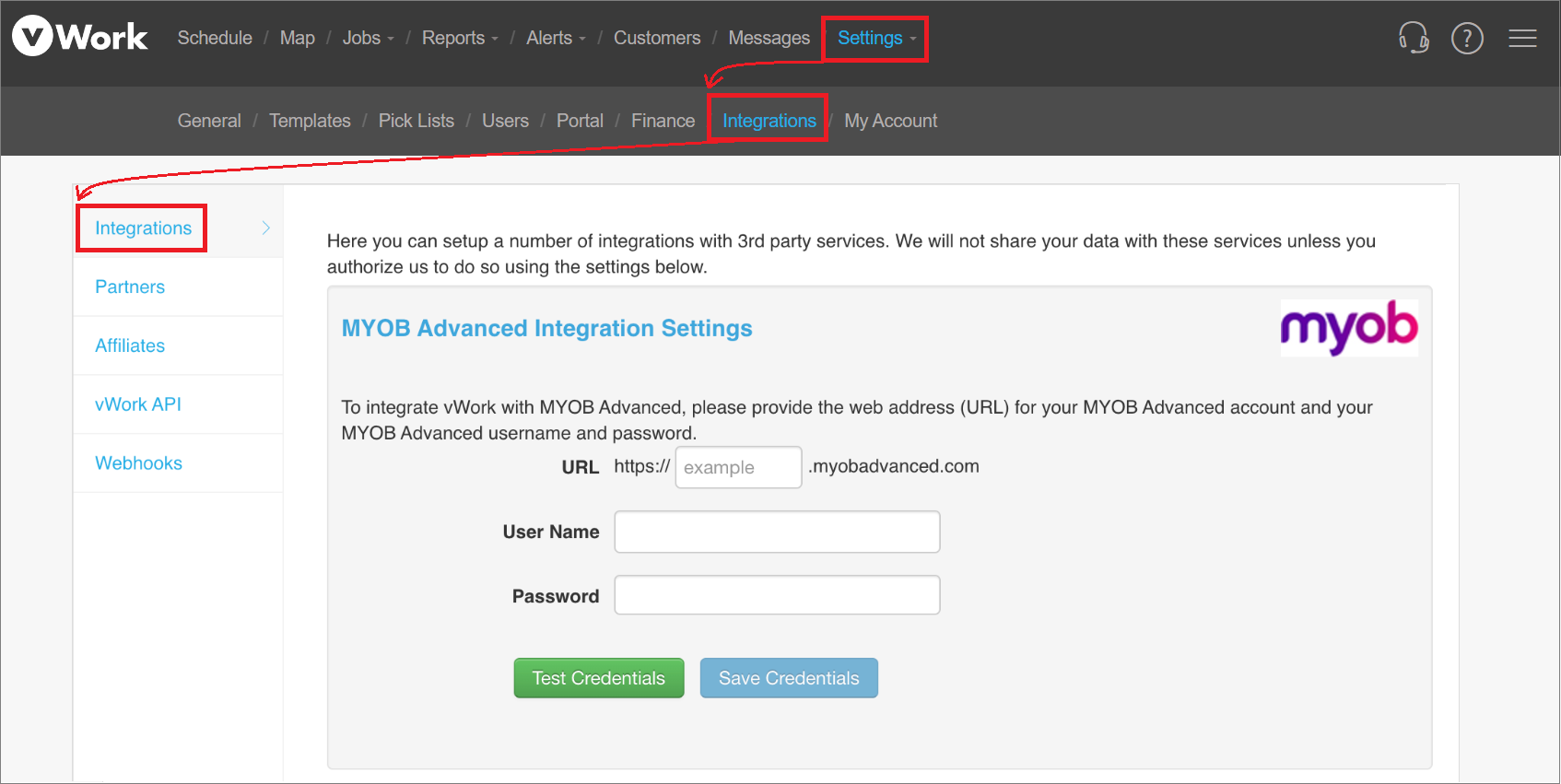This screenshot has height=784, width=1561.
Task: Open the headset support icon
Action: tap(1413, 38)
